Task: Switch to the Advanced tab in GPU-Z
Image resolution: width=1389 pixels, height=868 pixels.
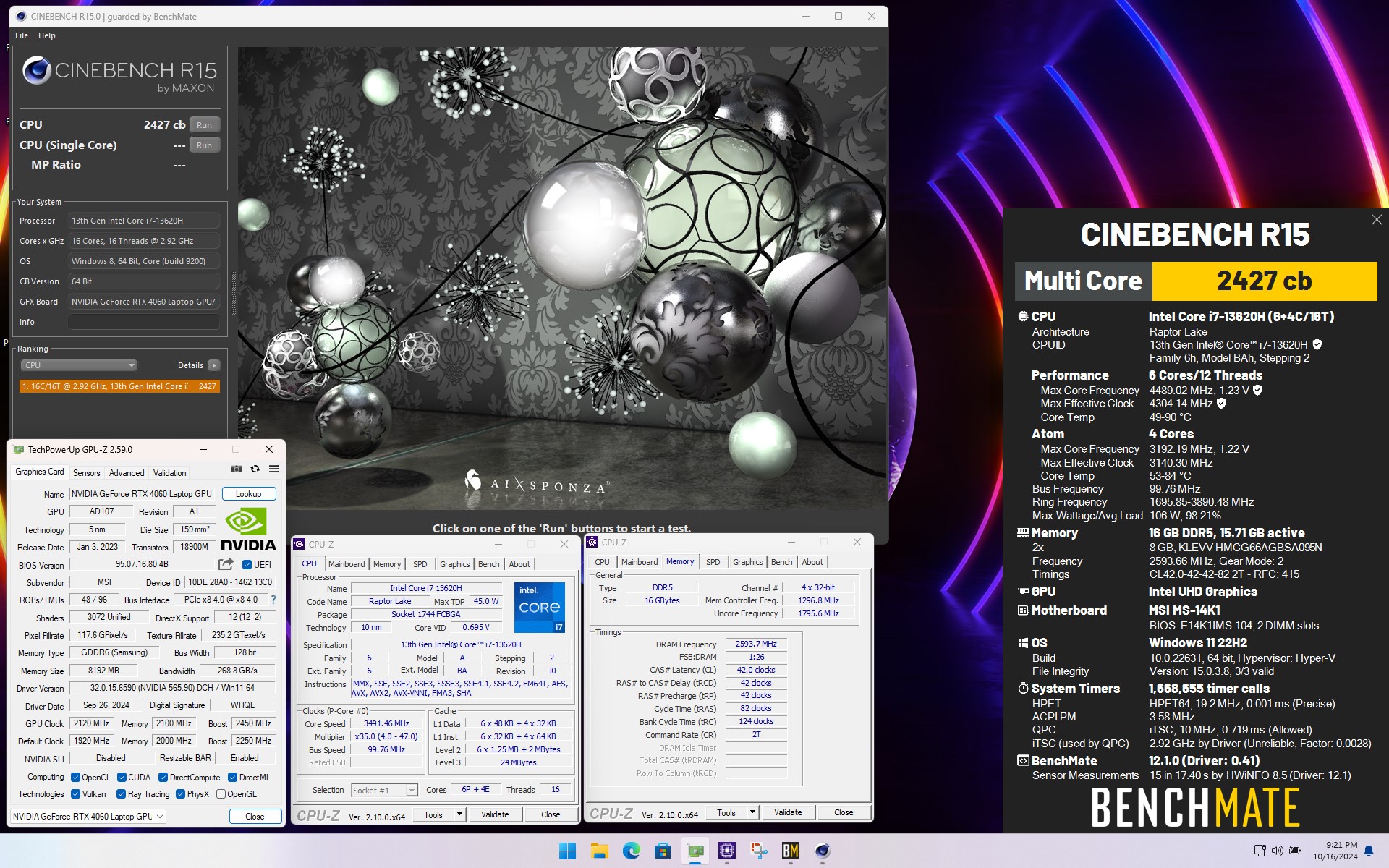Action: point(127,473)
